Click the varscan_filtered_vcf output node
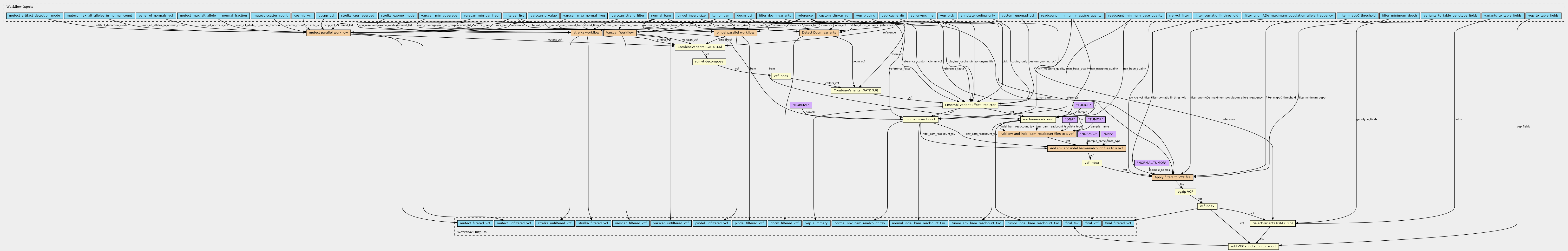This screenshot has width=1568, height=251. coord(631,223)
